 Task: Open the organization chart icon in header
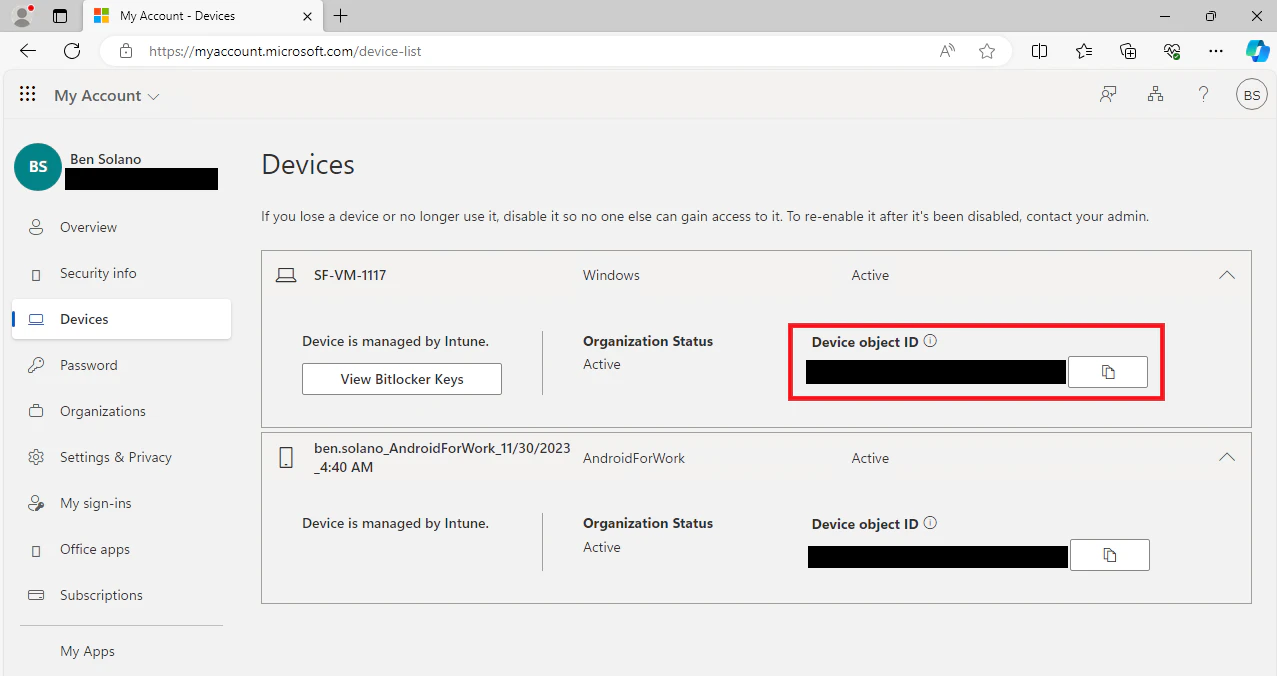click(1156, 95)
